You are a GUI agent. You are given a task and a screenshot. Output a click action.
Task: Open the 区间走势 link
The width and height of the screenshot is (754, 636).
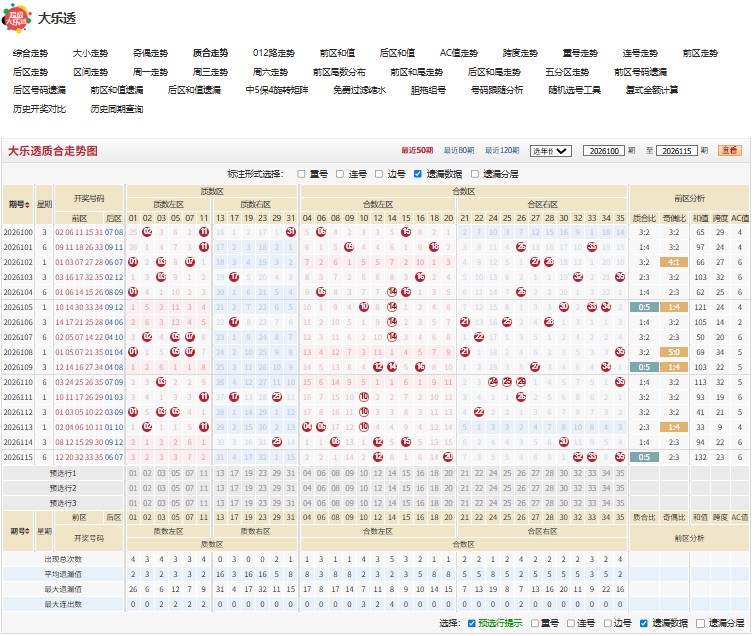(x=90, y=72)
